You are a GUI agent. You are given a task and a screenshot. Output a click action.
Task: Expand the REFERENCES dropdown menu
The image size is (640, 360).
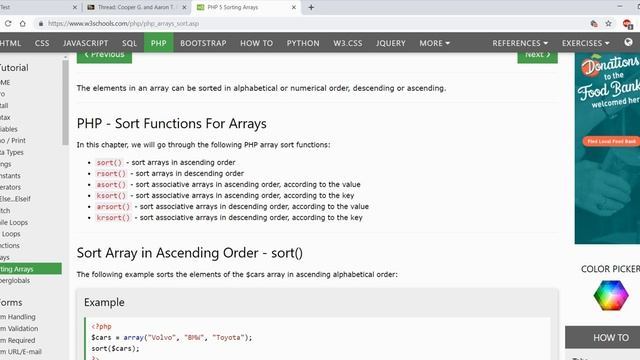520,43
